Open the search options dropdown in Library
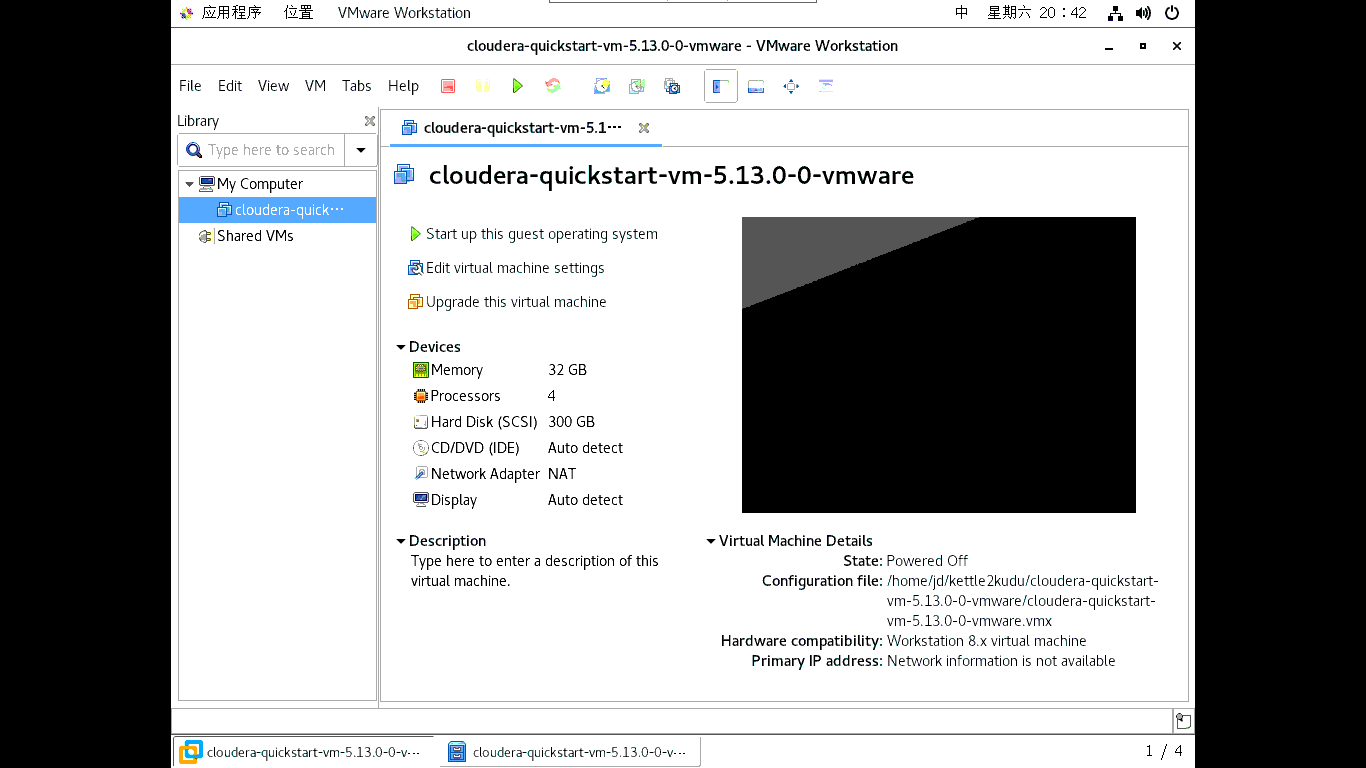Image resolution: width=1366 pixels, height=768 pixels. (361, 149)
